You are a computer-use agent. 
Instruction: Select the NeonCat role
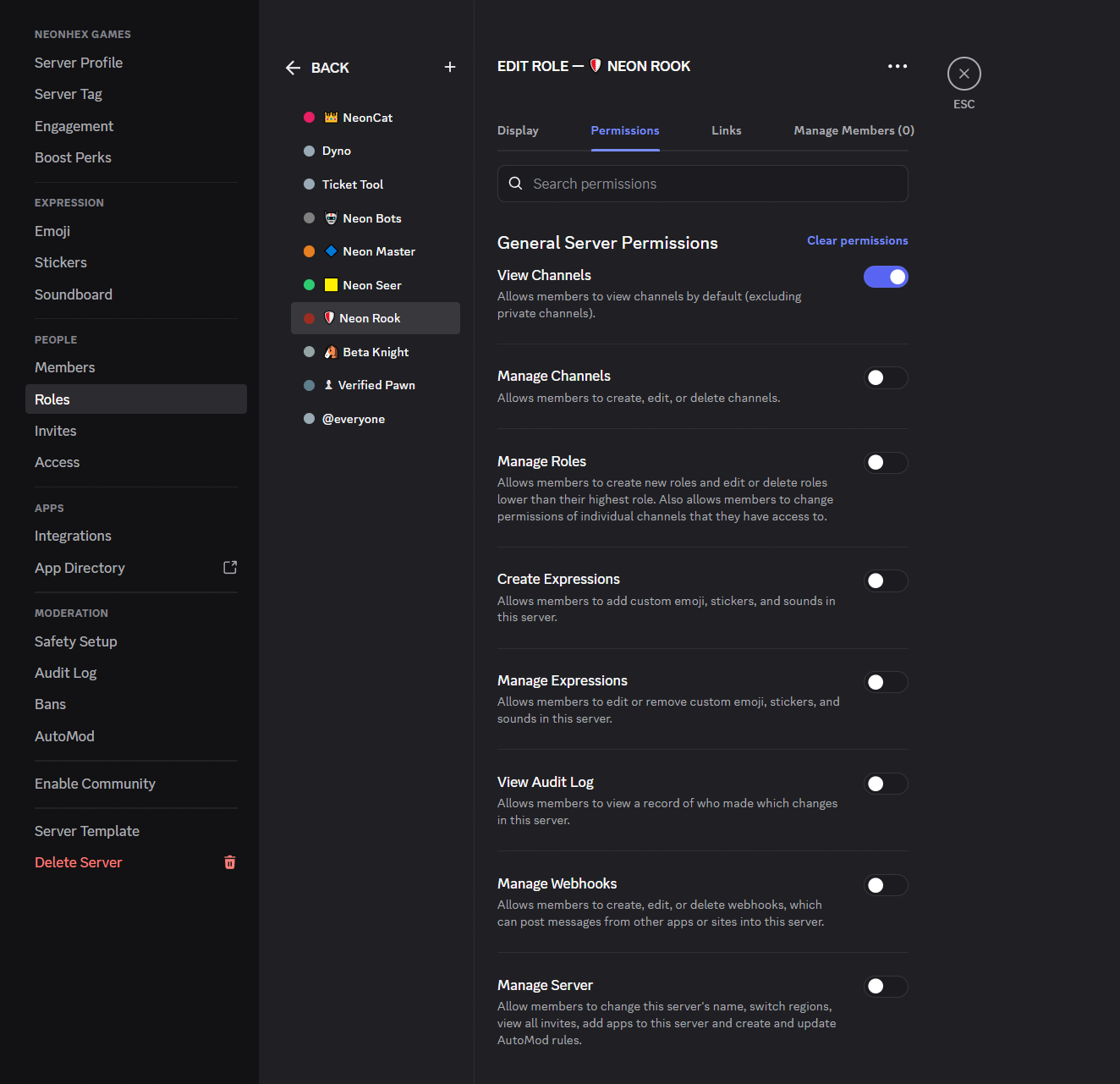coord(376,118)
